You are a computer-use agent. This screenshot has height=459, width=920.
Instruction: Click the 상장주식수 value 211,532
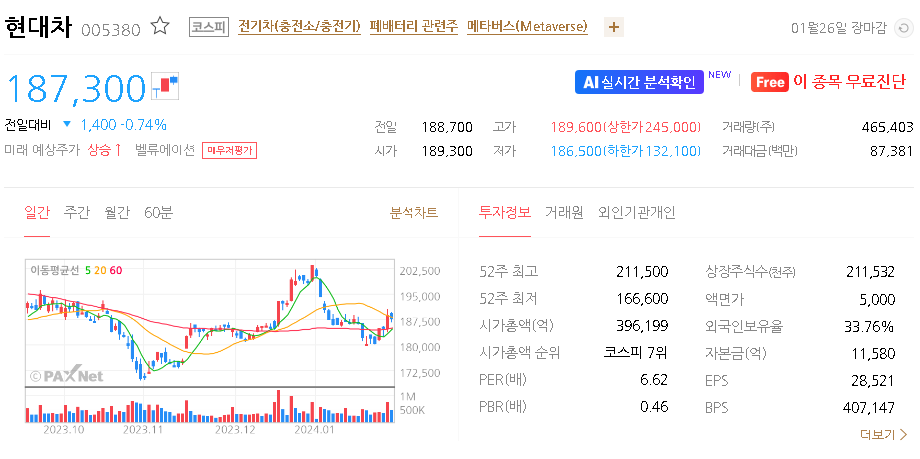click(x=870, y=272)
